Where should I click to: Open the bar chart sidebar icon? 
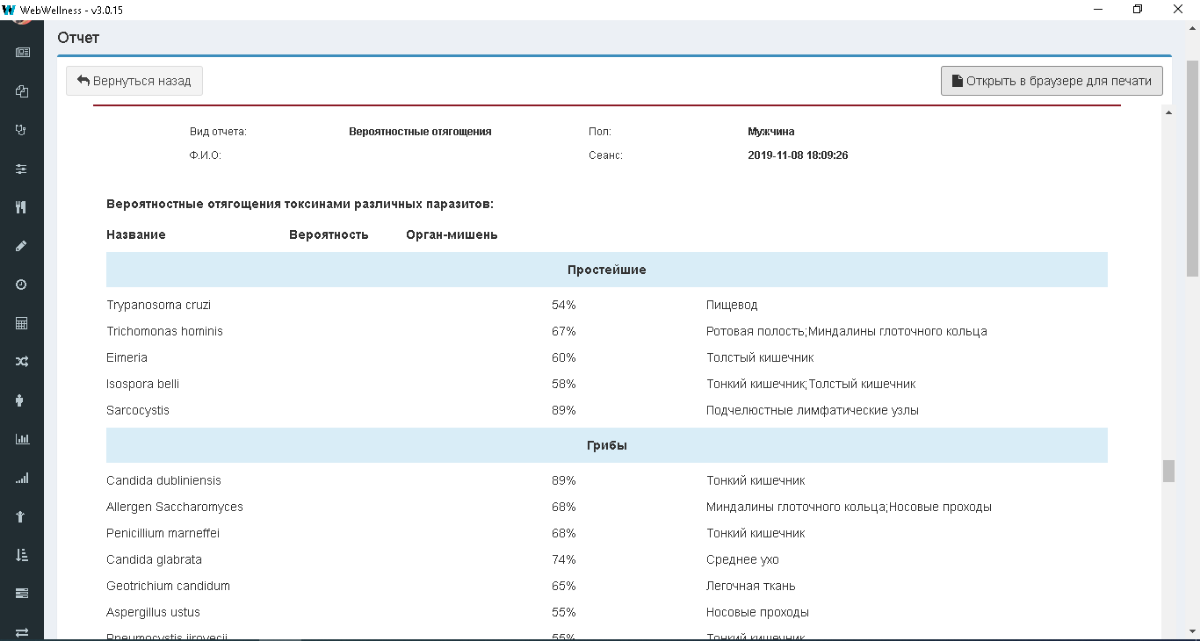22,439
